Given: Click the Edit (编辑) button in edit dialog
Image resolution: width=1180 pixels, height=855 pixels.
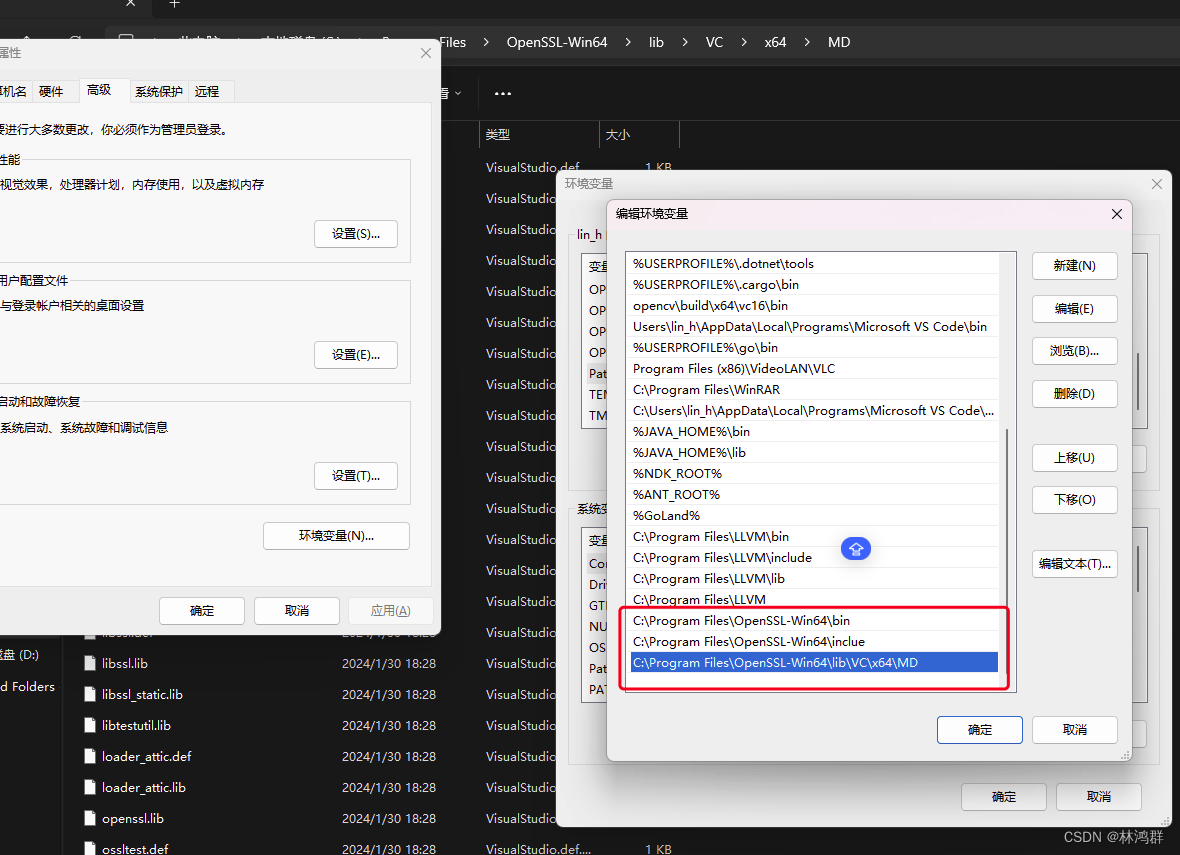Looking at the screenshot, I should [1074, 309].
